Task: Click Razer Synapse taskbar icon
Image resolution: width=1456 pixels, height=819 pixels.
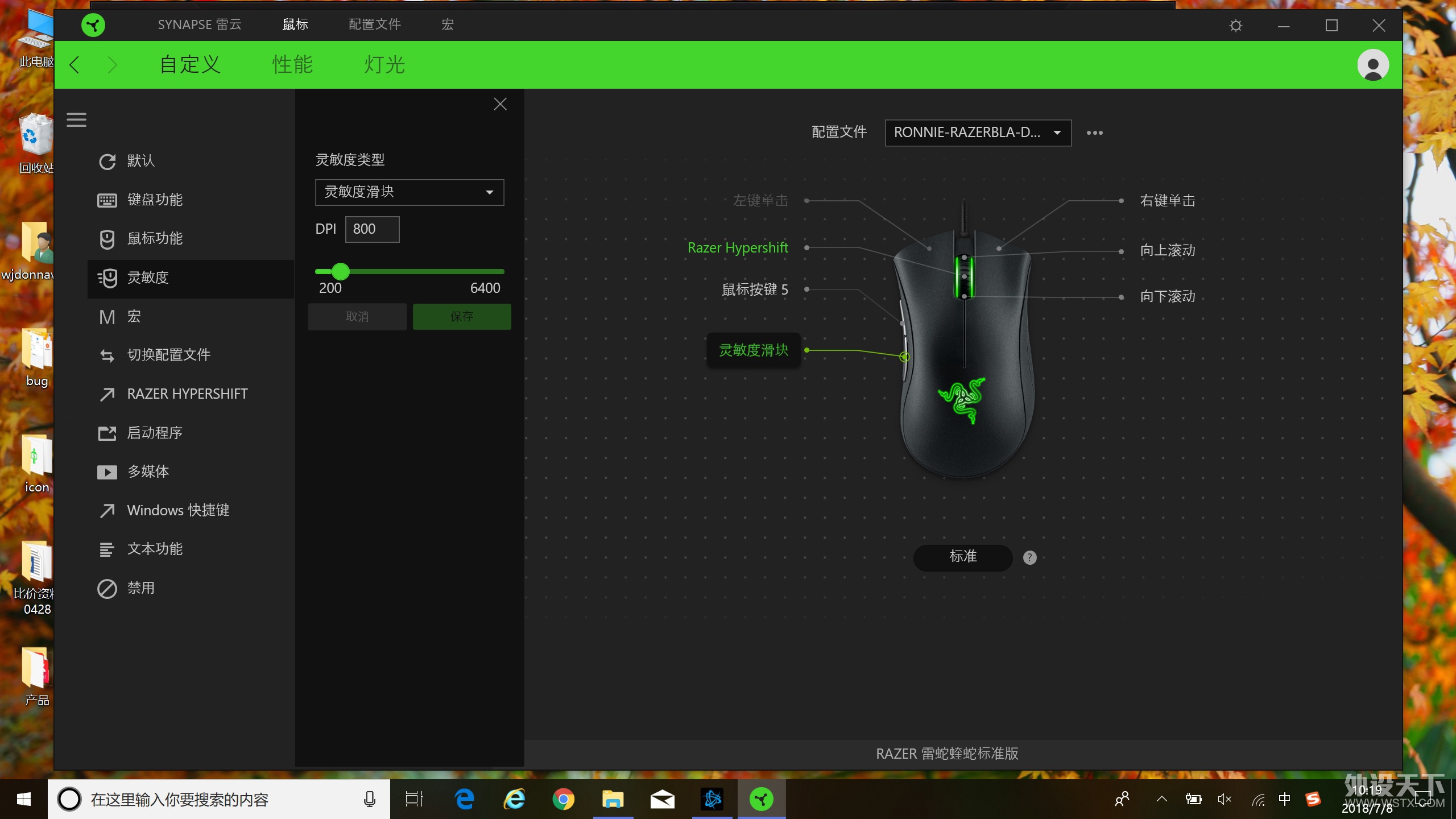Action: point(762,800)
